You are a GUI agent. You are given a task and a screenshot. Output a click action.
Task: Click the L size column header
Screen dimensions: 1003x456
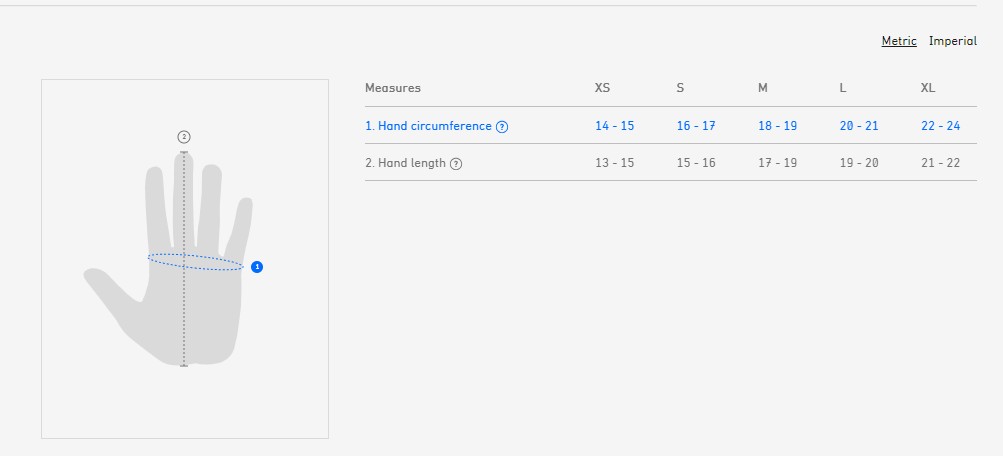843,88
